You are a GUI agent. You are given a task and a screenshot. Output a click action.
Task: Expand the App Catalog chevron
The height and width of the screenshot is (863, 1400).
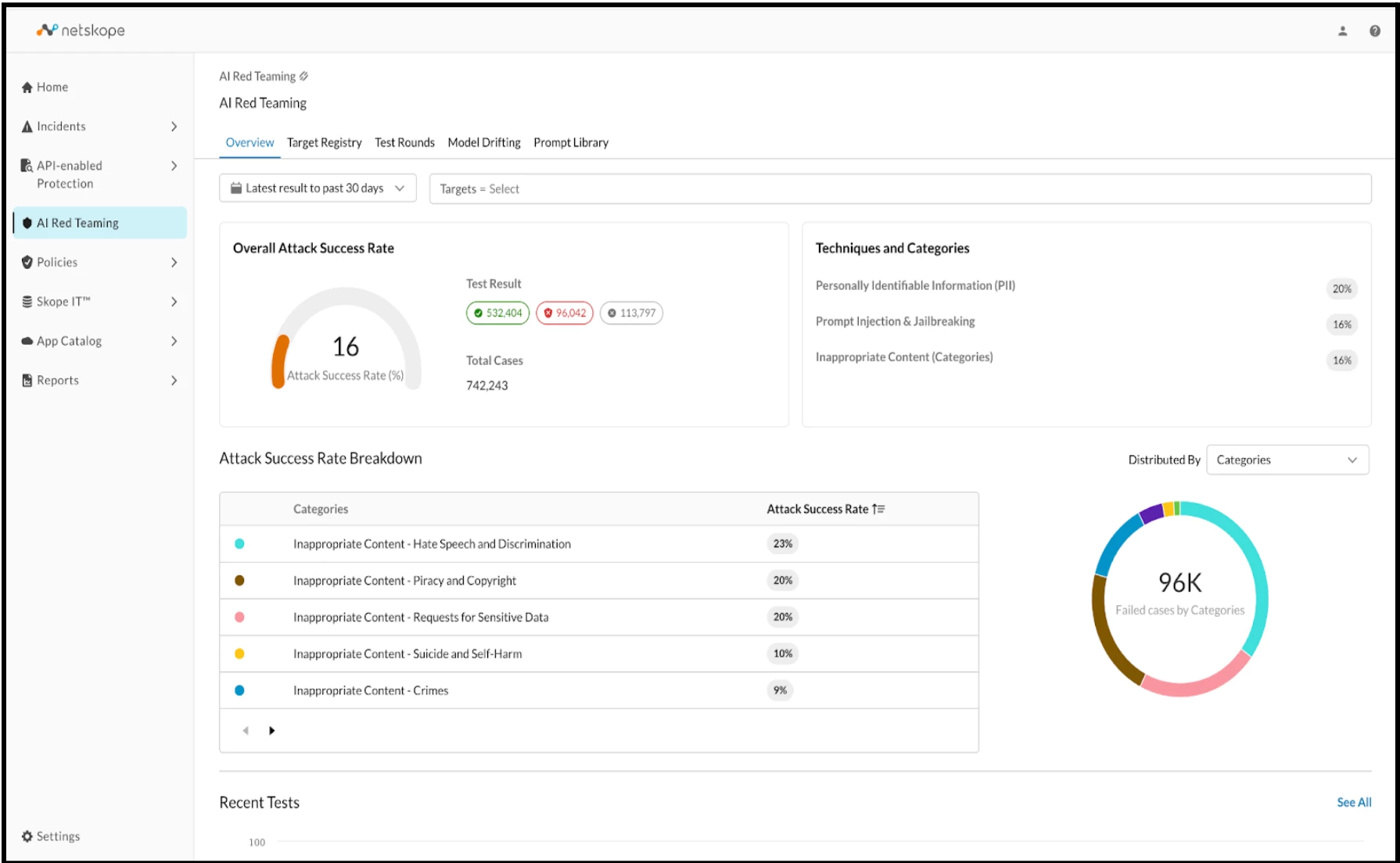pos(174,341)
